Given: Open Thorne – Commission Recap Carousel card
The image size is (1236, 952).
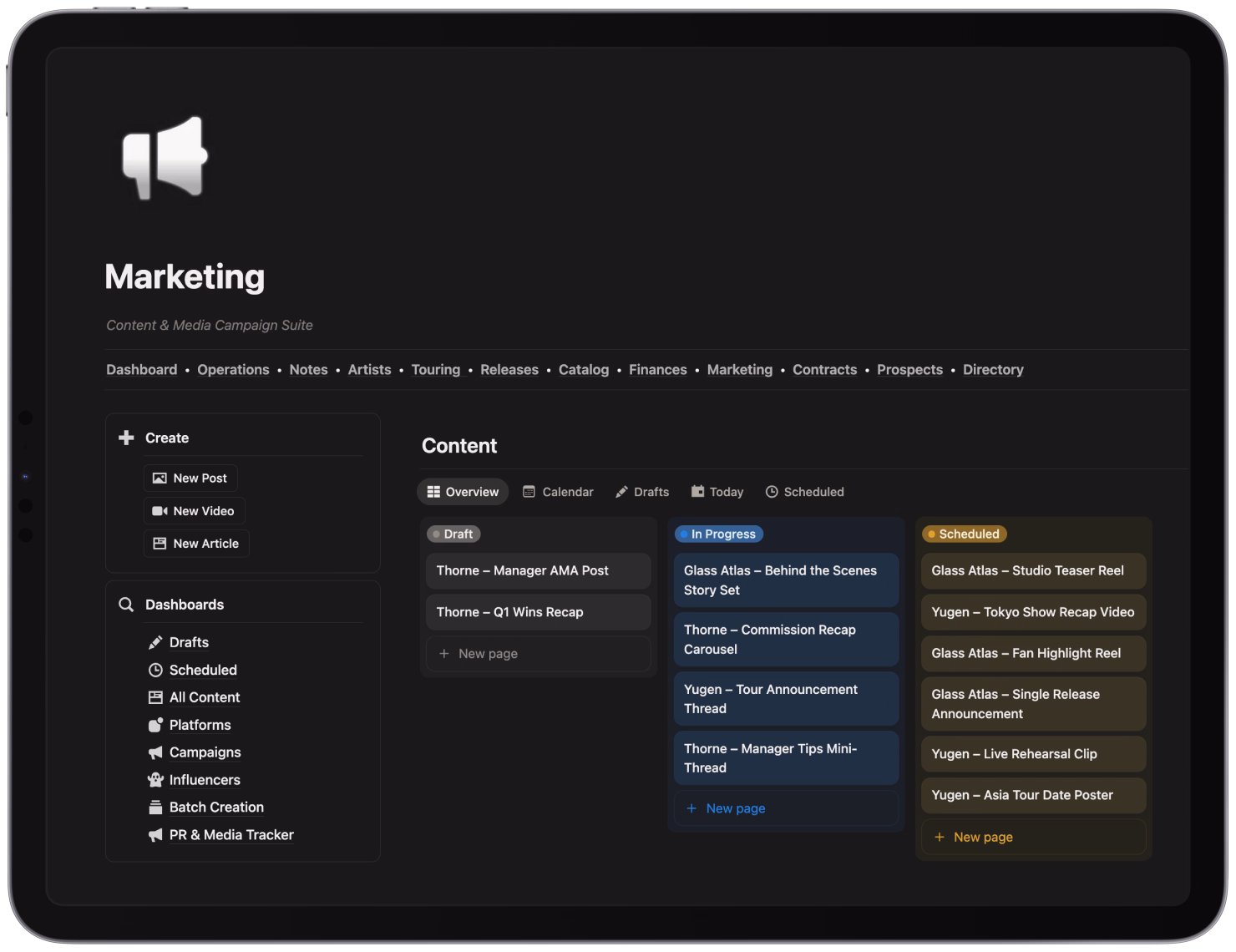Looking at the screenshot, I should tap(786, 640).
